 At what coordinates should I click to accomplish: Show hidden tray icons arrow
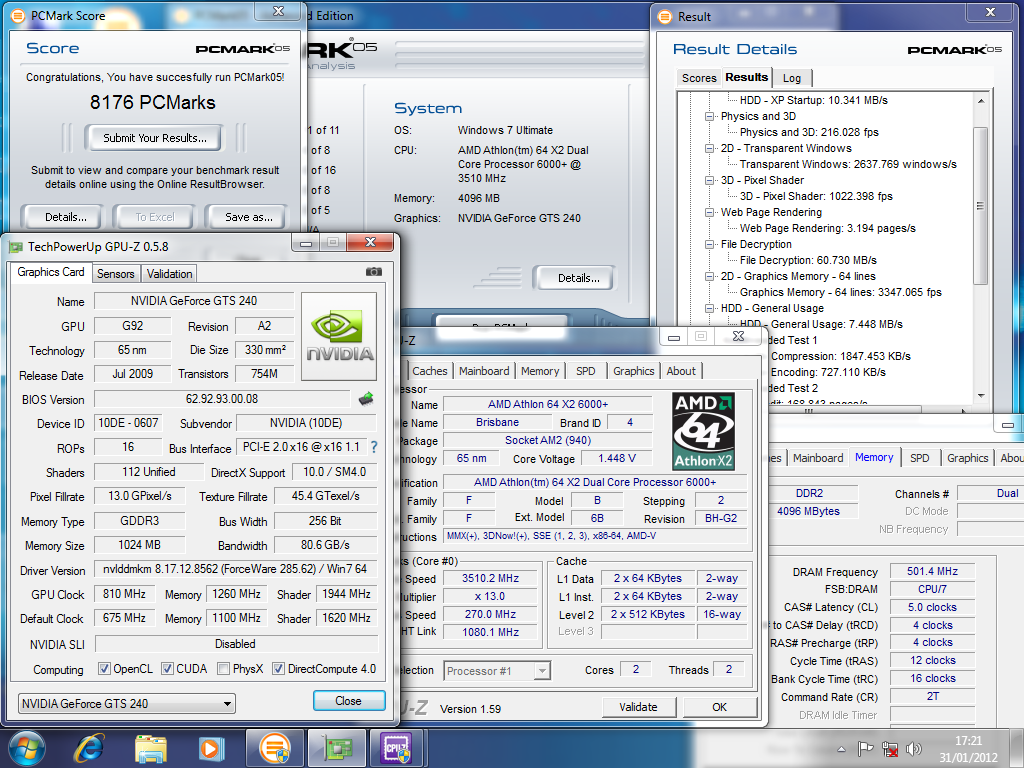click(x=841, y=749)
